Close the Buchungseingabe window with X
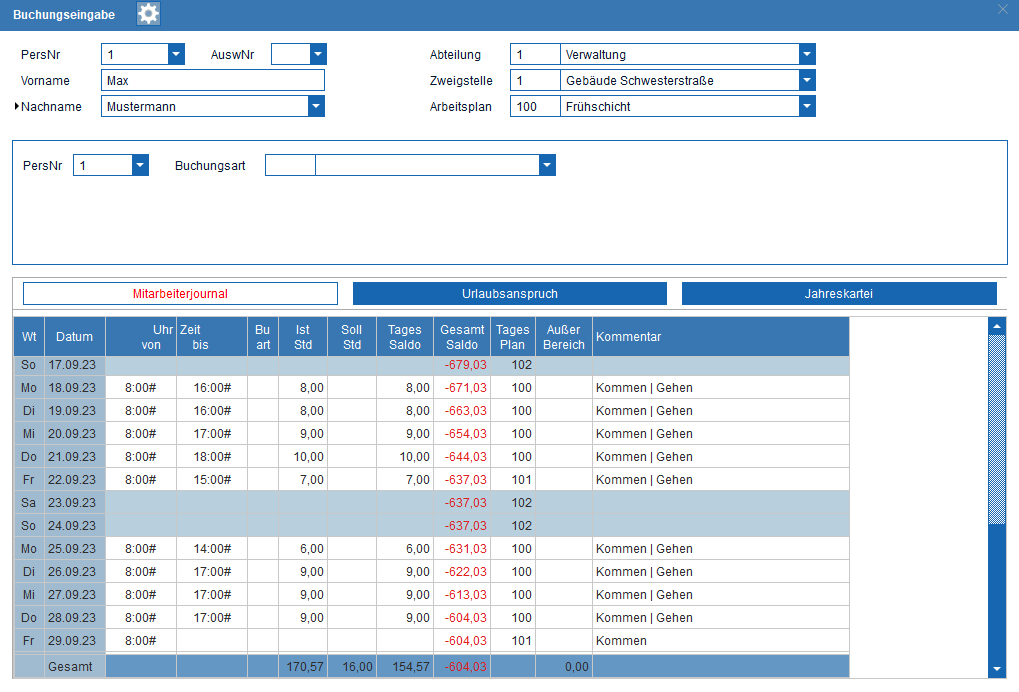The image size is (1019, 692). (1003, 9)
